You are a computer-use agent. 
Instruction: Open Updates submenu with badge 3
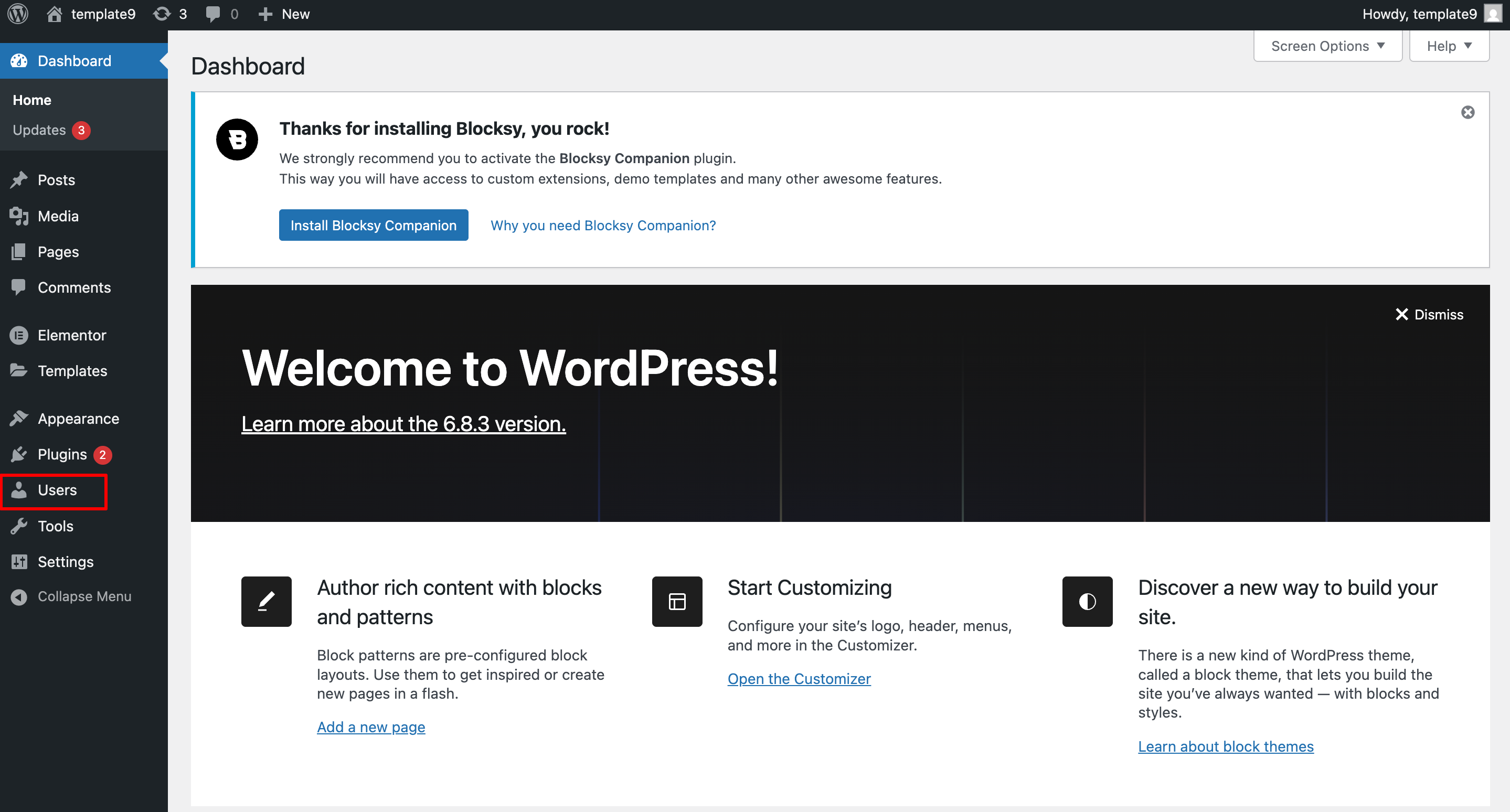(x=39, y=130)
